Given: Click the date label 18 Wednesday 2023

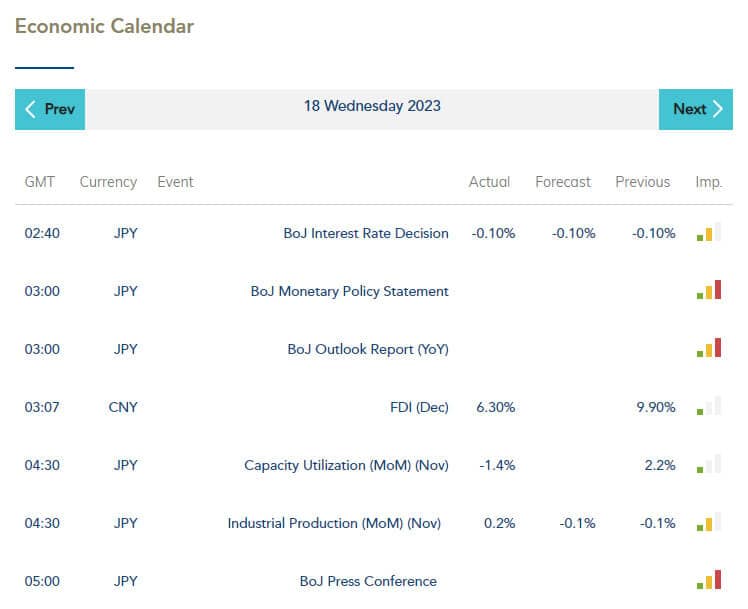Looking at the screenshot, I should tap(372, 106).
